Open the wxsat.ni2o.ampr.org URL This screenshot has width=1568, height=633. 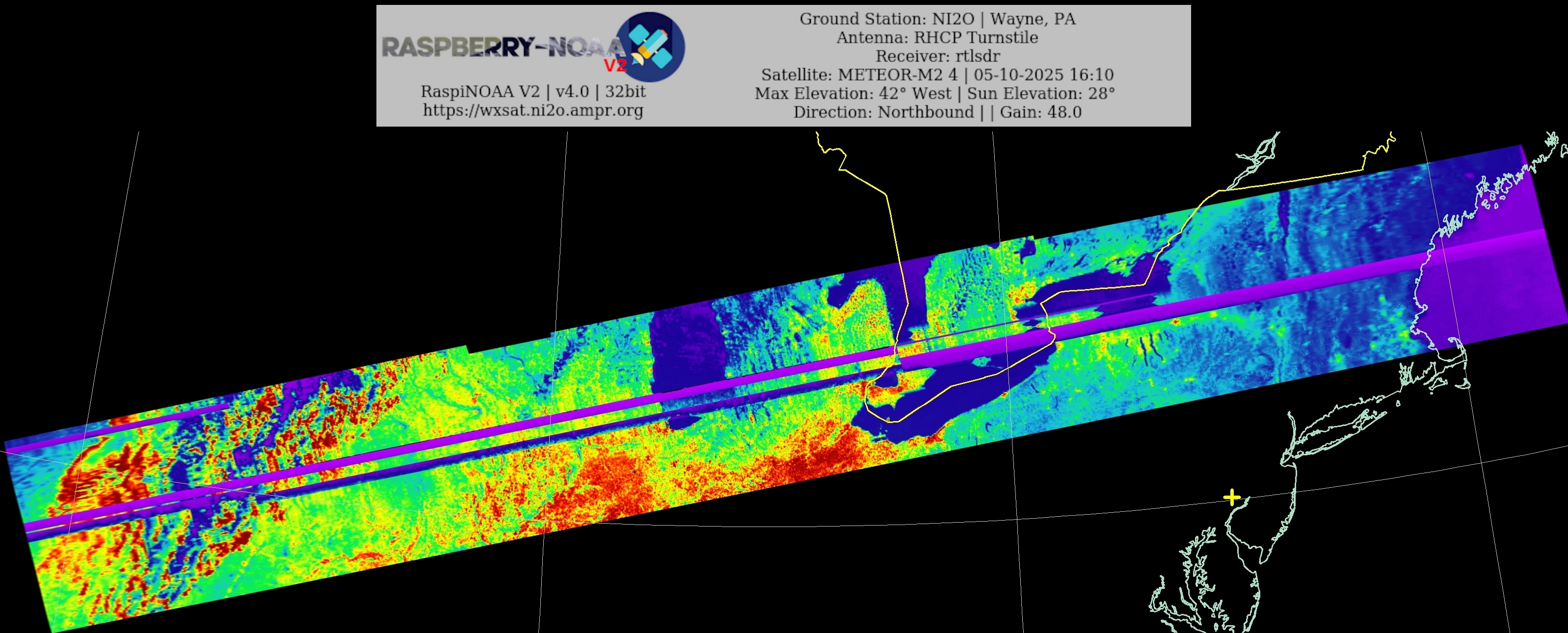(x=532, y=110)
